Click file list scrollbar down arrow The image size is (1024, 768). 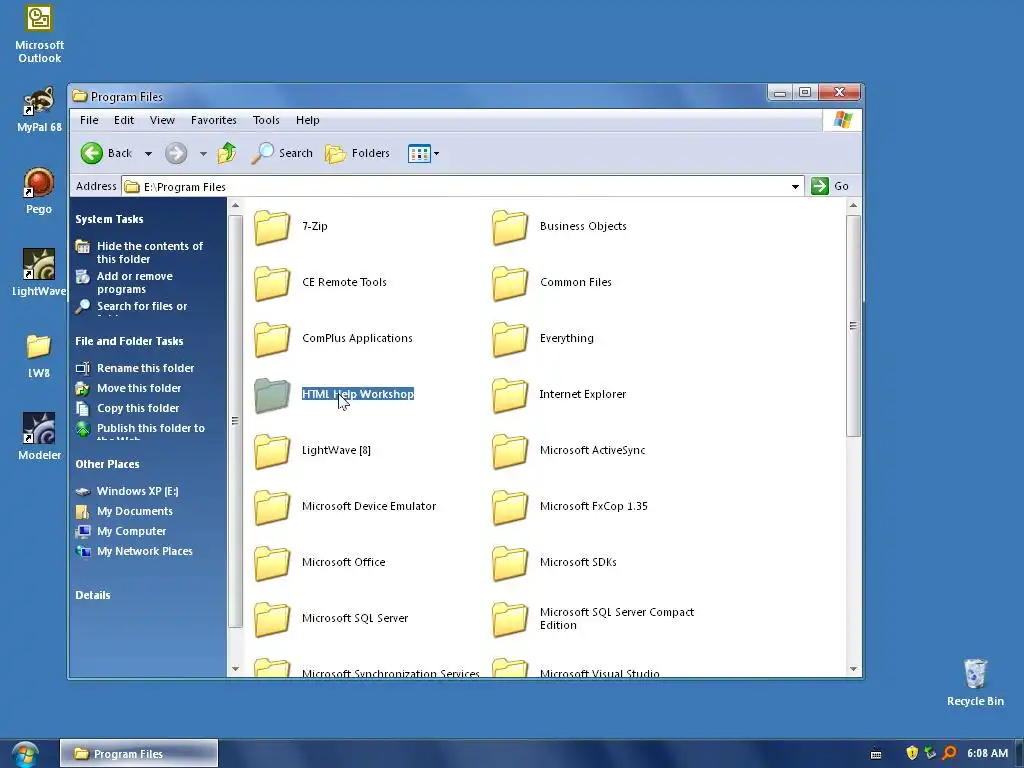(853, 669)
